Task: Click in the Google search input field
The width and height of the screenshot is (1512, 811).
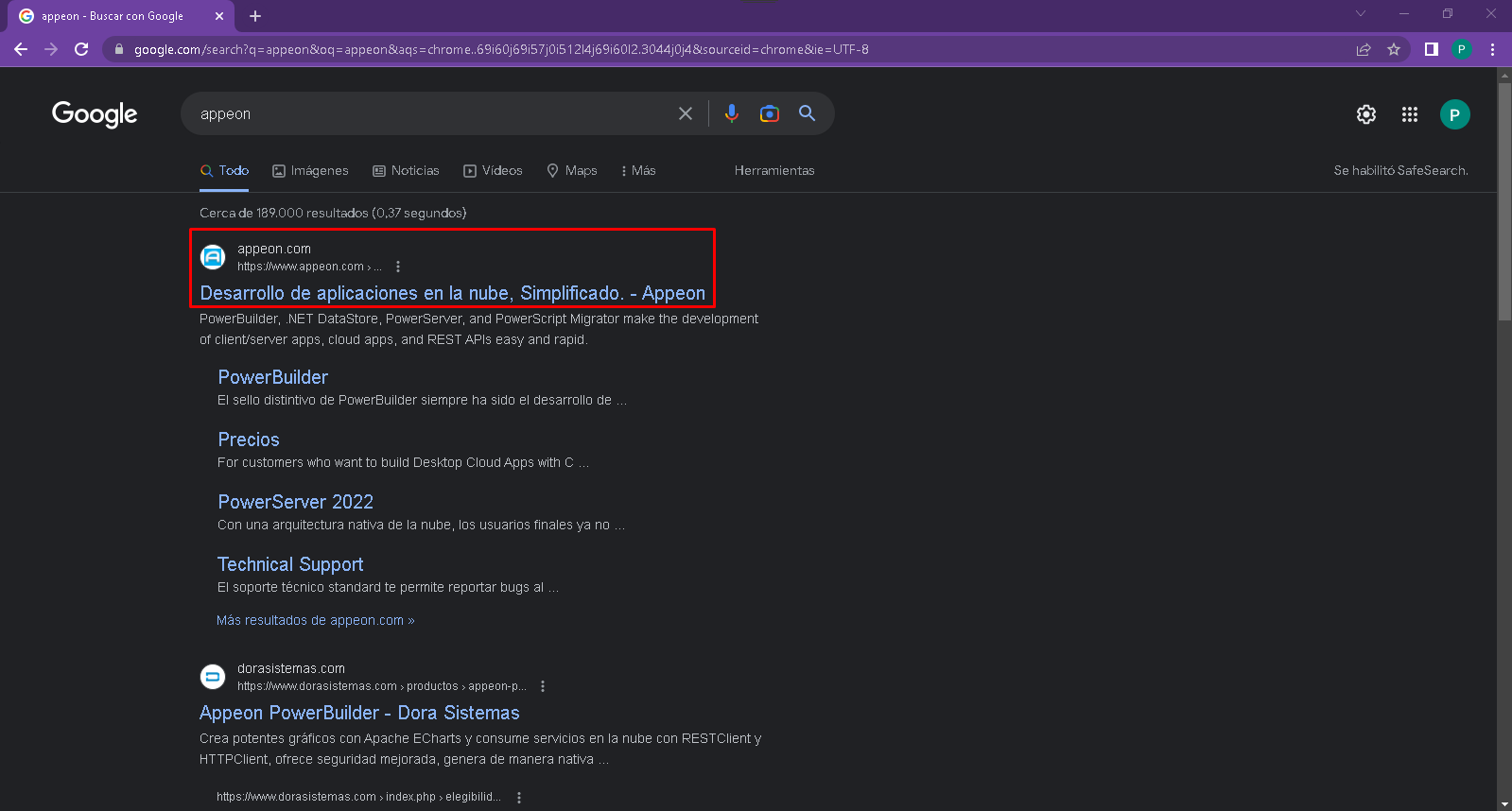Action: pyautogui.click(x=426, y=113)
